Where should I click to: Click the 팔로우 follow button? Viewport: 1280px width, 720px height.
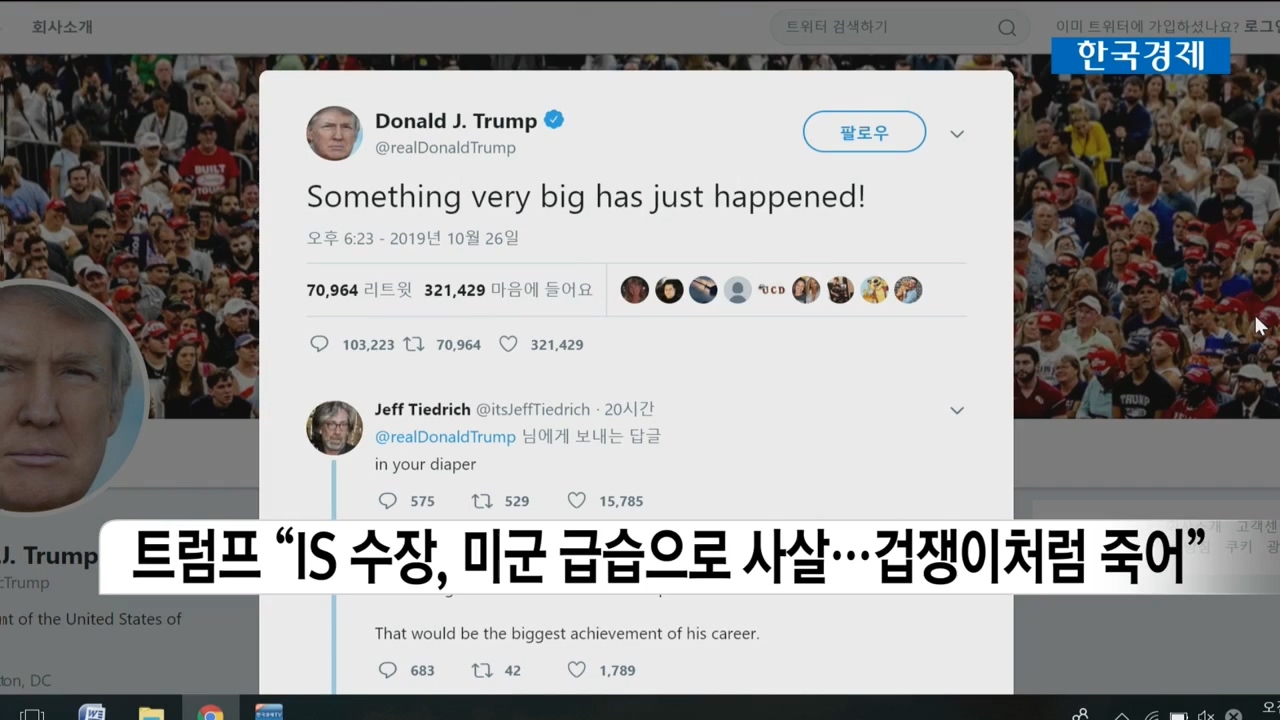[x=864, y=132]
